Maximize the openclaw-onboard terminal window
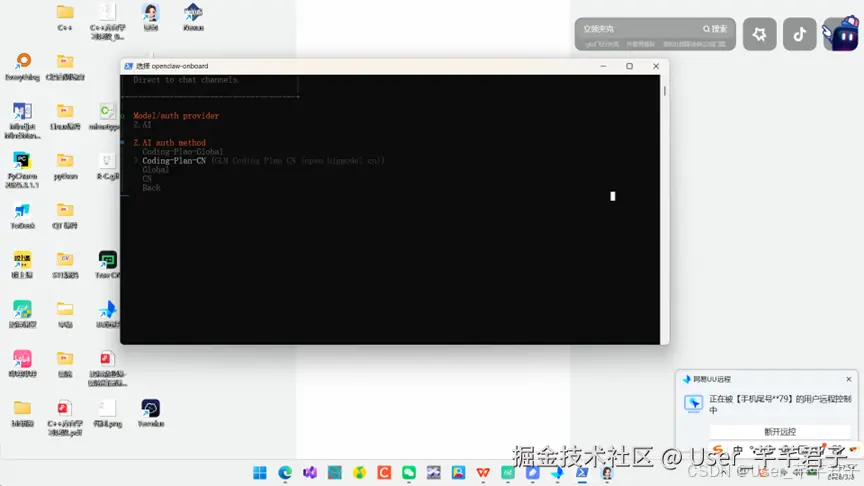 click(x=629, y=66)
